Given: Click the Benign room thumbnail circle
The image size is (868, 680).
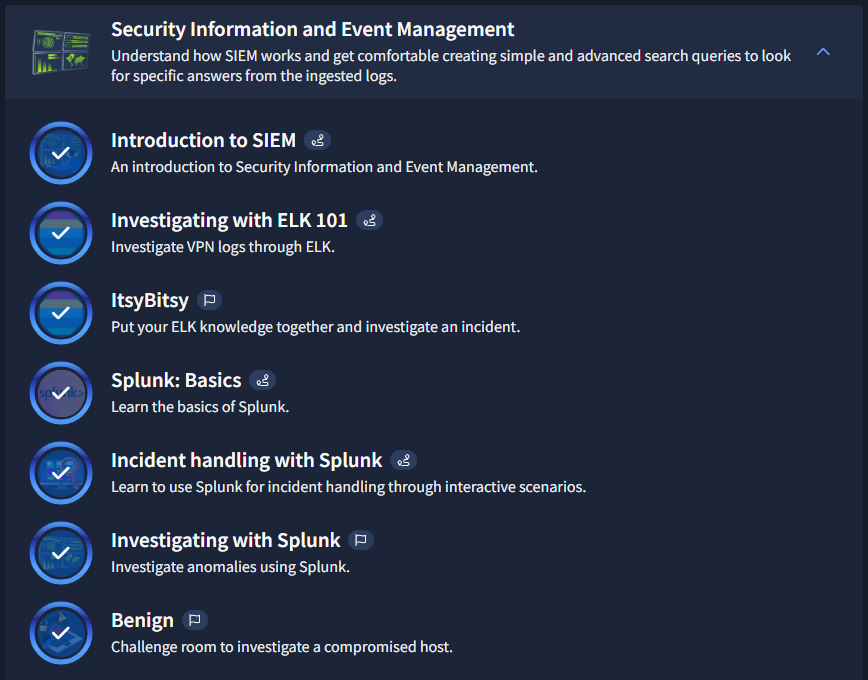Looking at the screenshot, I should click(x=61, y=633).
